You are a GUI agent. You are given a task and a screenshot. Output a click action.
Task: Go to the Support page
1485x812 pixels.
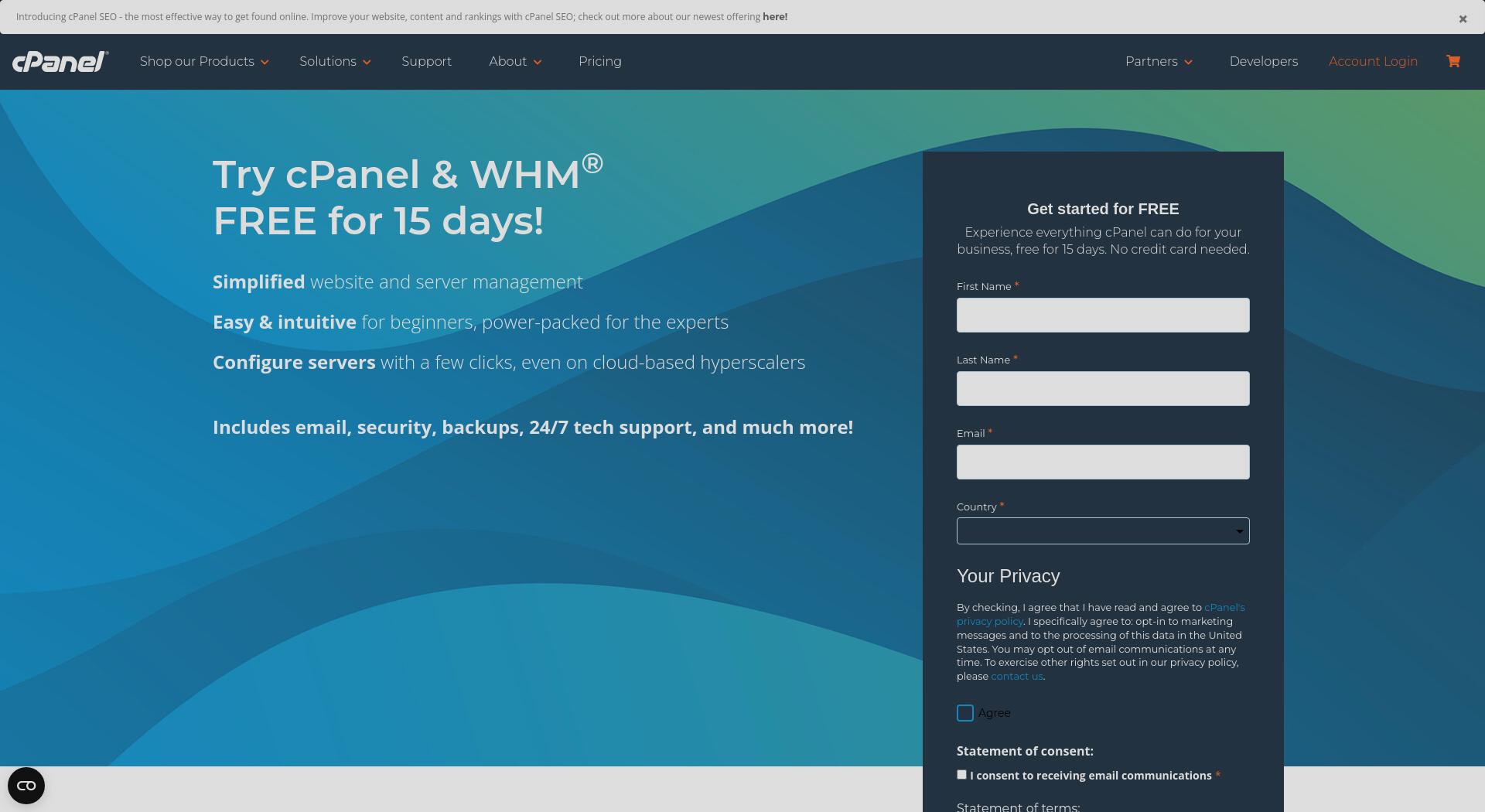tap(426, 61)
